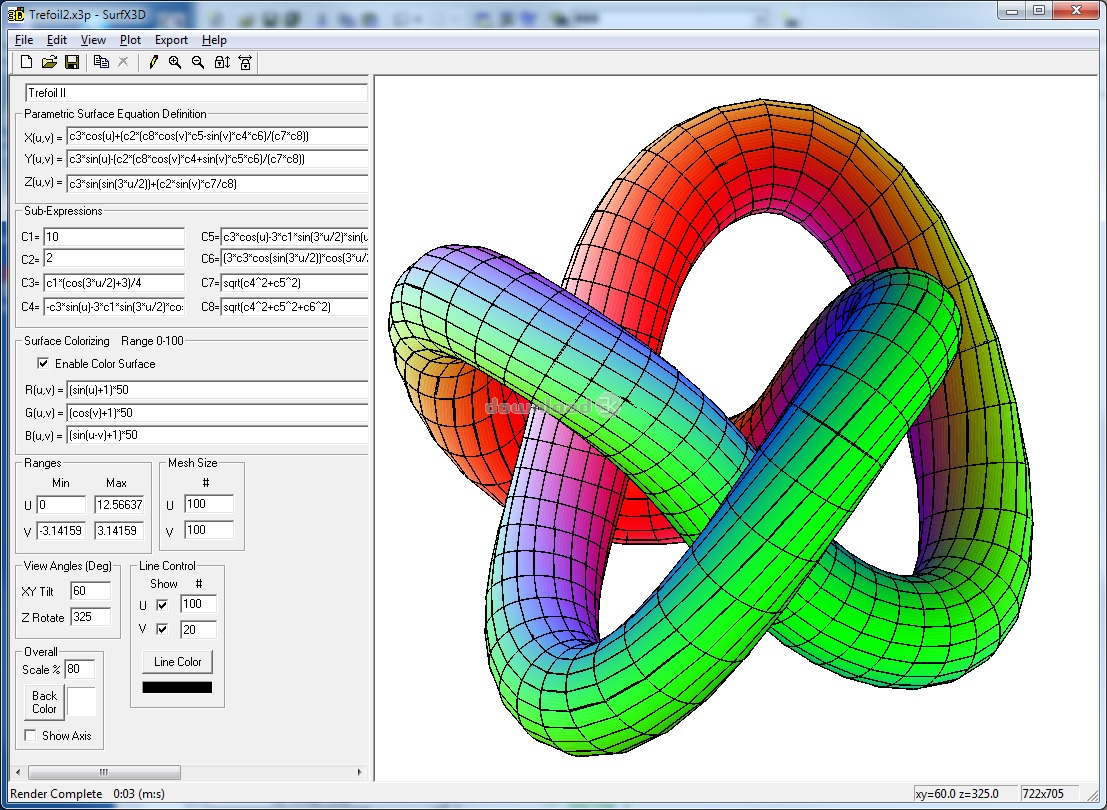Click the C5 sub-expression field
The image size is (1107, 810).
pyautogui.click(x=294, y=237)
